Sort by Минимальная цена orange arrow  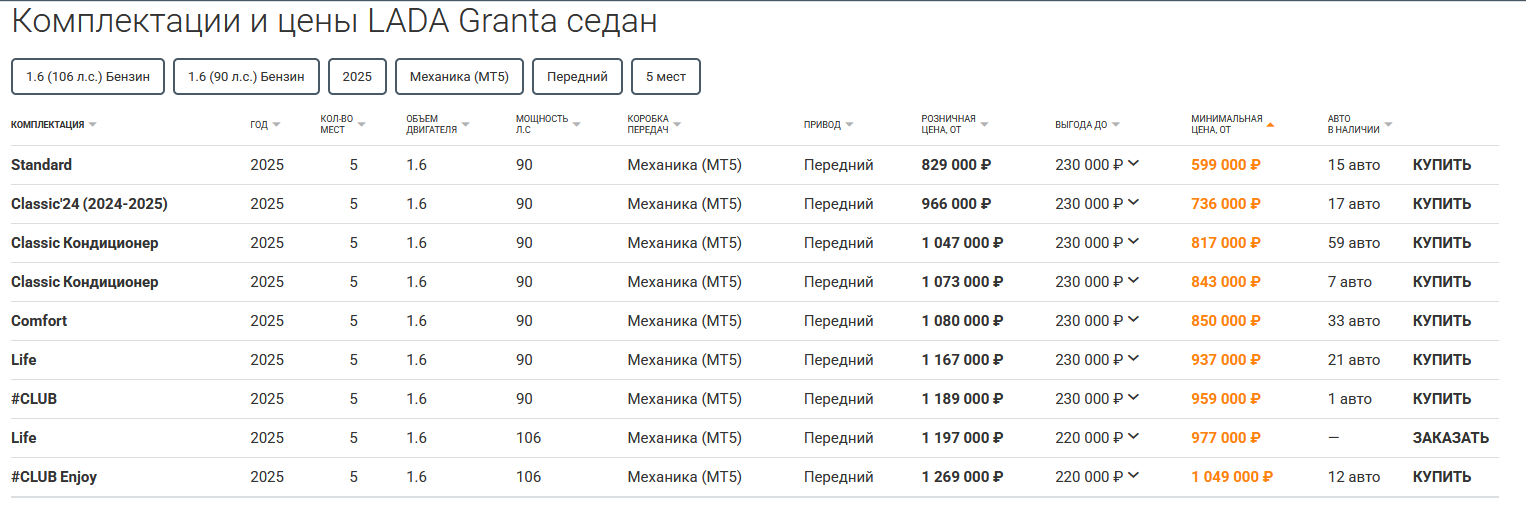1270,125
